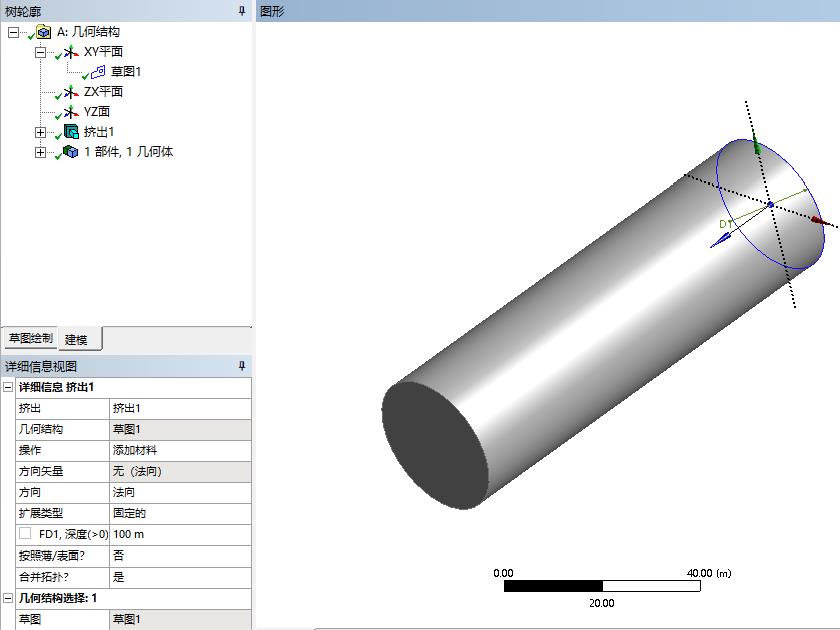
Task: Expand the 1 部件, 1 几何体 node
Action: click(40, 152)
